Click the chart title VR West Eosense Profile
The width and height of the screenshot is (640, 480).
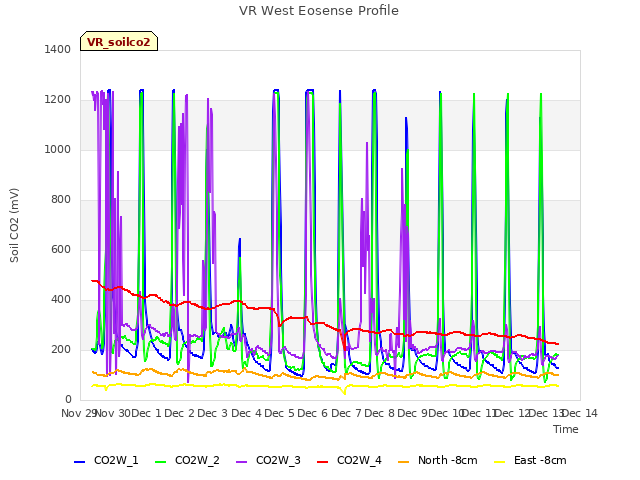click(318, 10)
